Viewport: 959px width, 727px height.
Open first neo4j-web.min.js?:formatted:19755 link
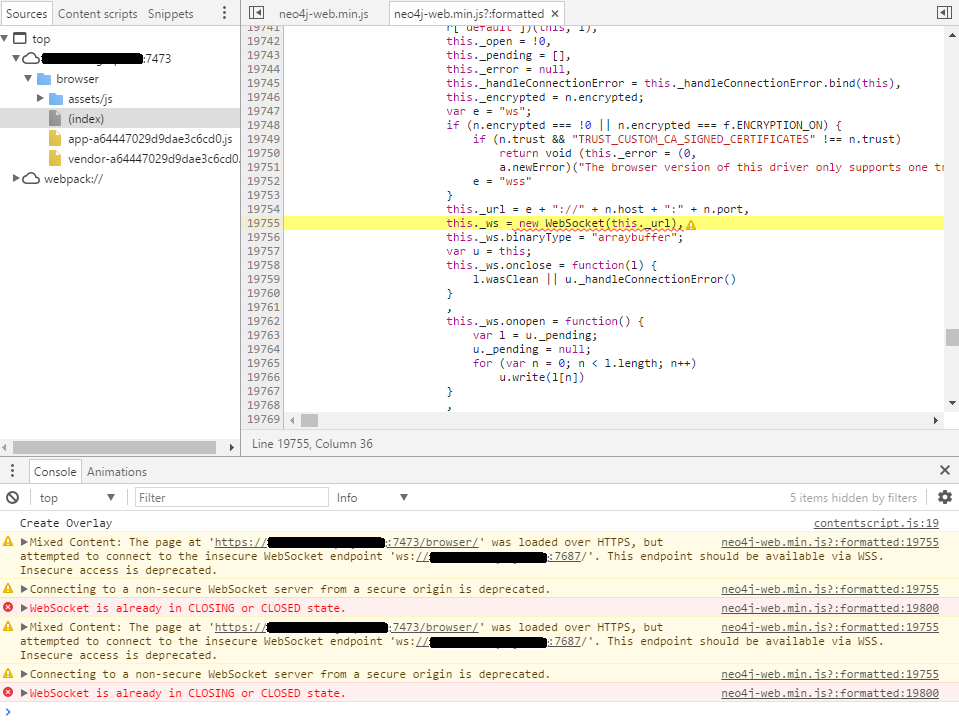tap(829, 542)
